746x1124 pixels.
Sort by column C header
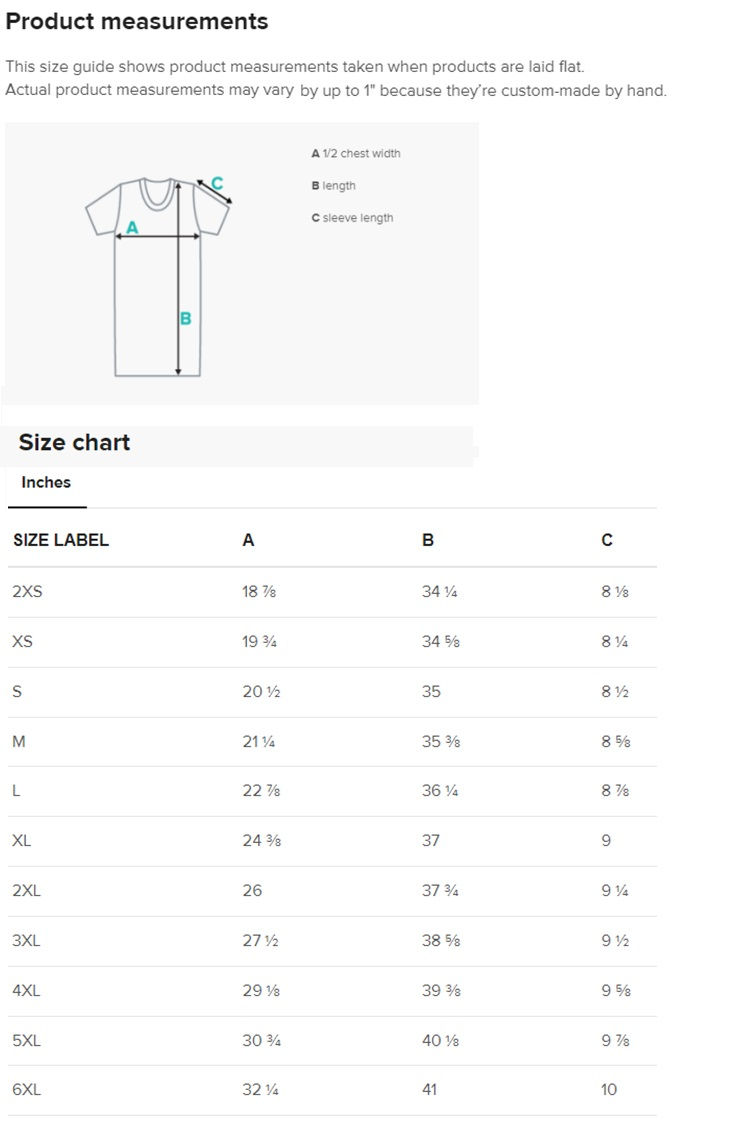point(606,539)
